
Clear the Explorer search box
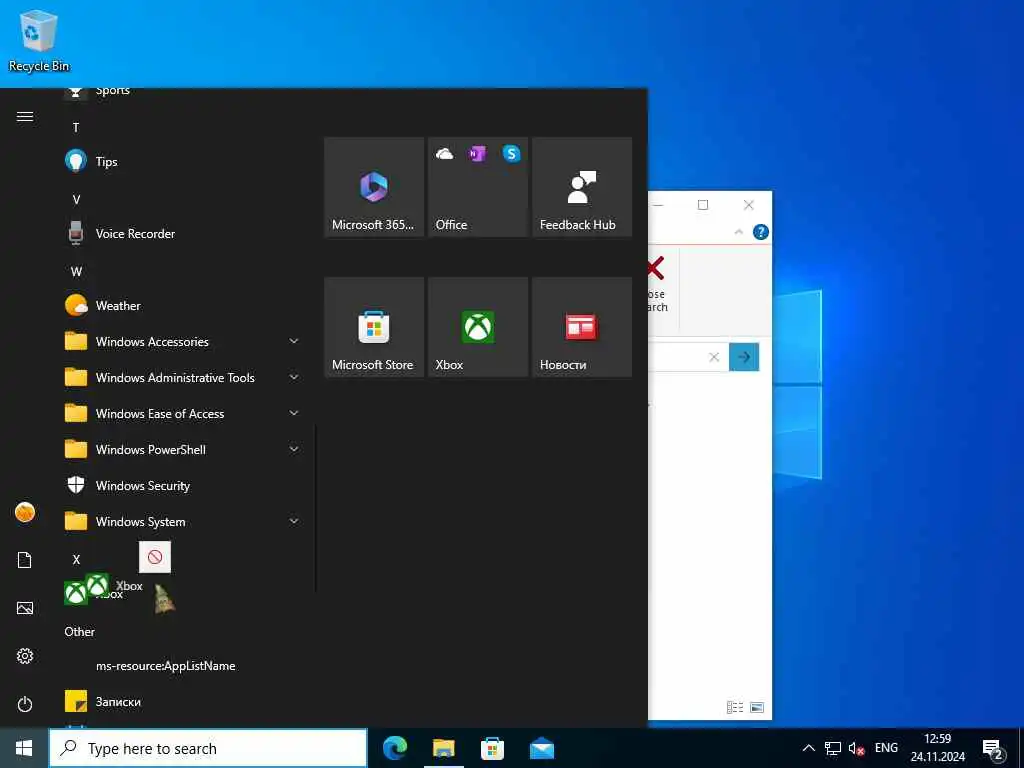714,357
